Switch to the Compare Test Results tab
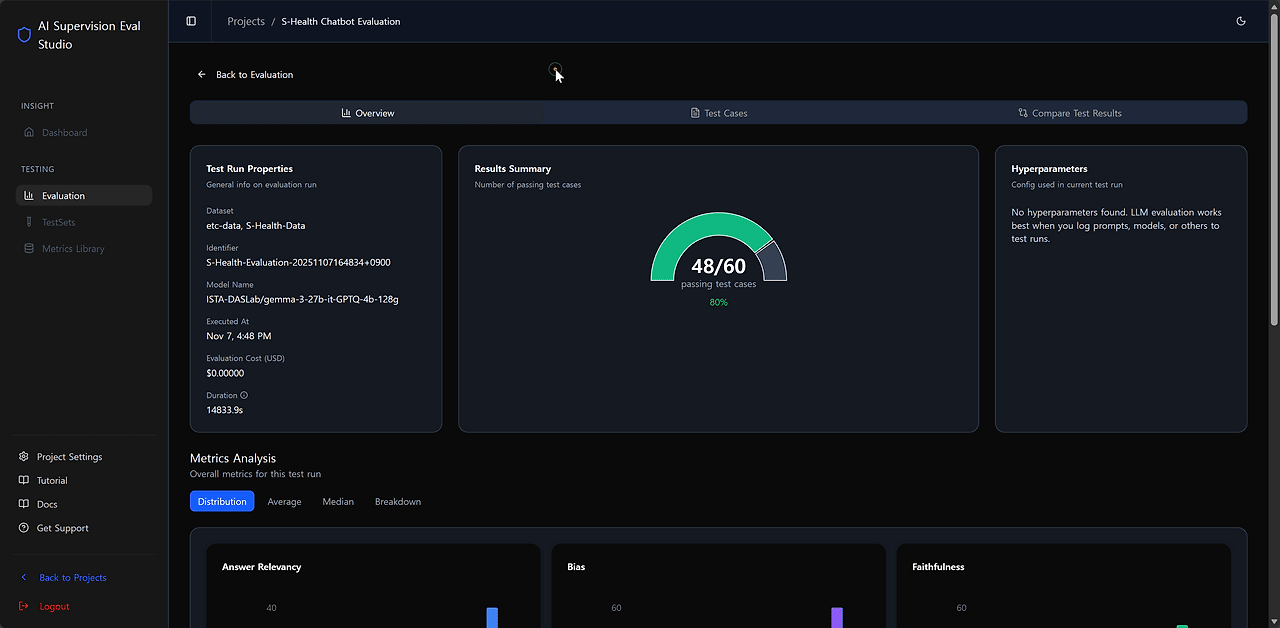This screenshot has width=1280, height=628. tap(1070, 113)
